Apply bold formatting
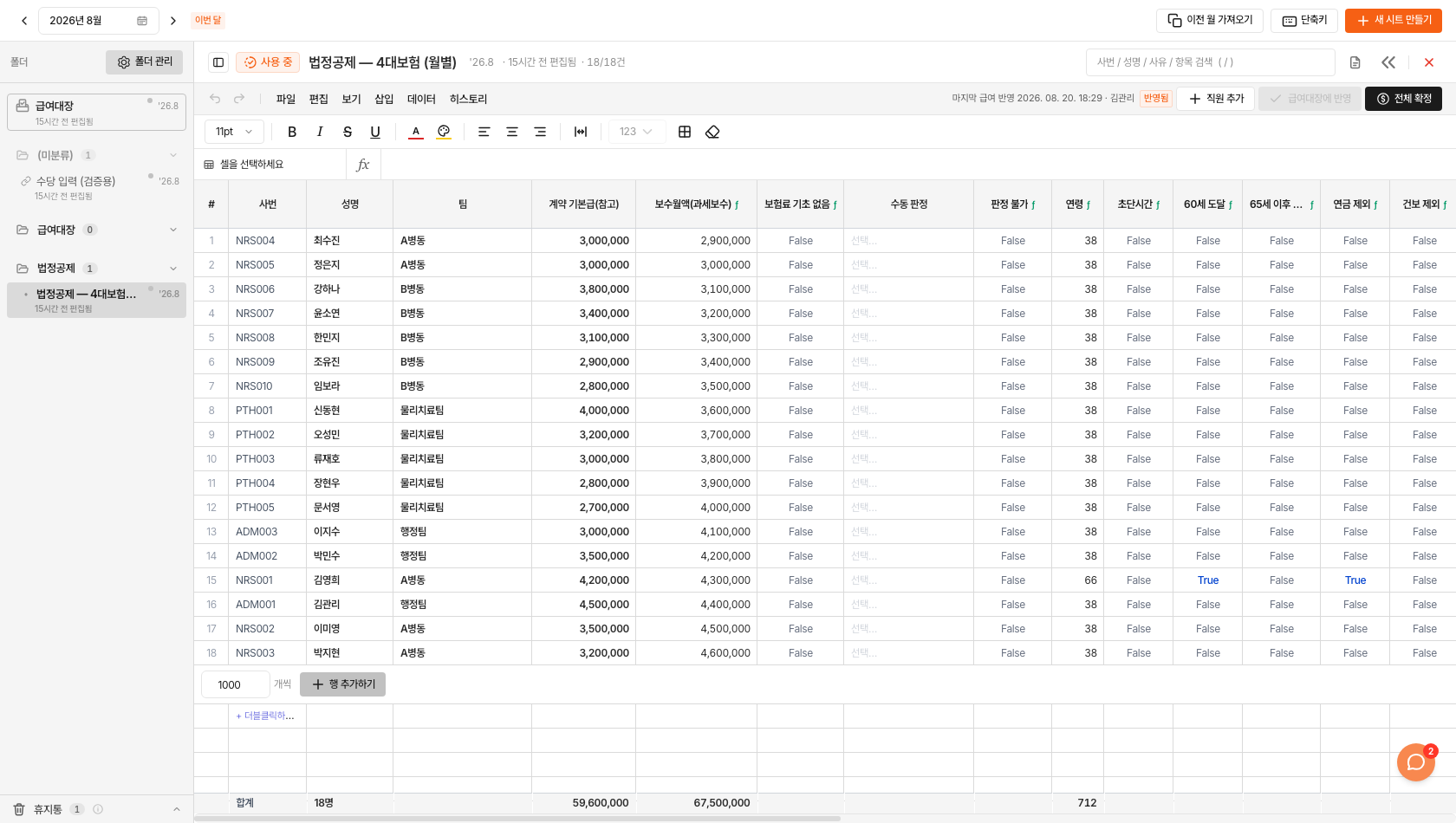Screen dimensions: 1456x823 click(x=292, y=132)
